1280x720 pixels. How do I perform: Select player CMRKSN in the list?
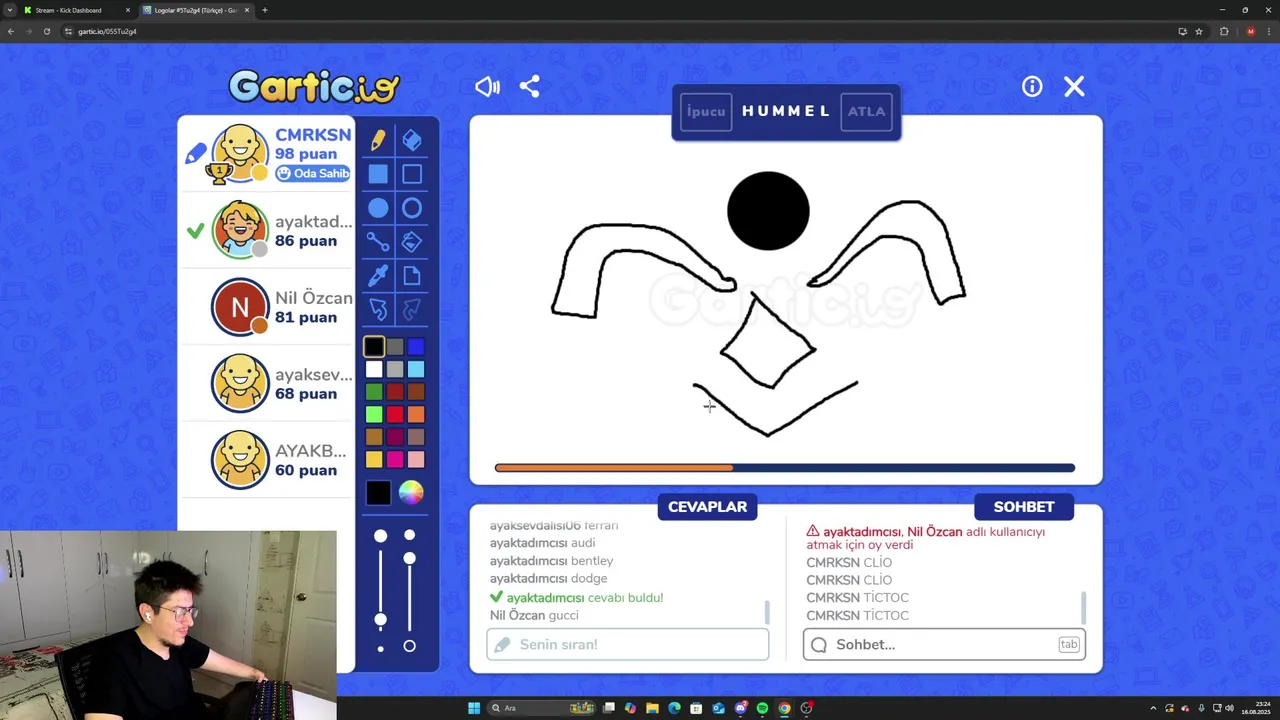[267, 154]
